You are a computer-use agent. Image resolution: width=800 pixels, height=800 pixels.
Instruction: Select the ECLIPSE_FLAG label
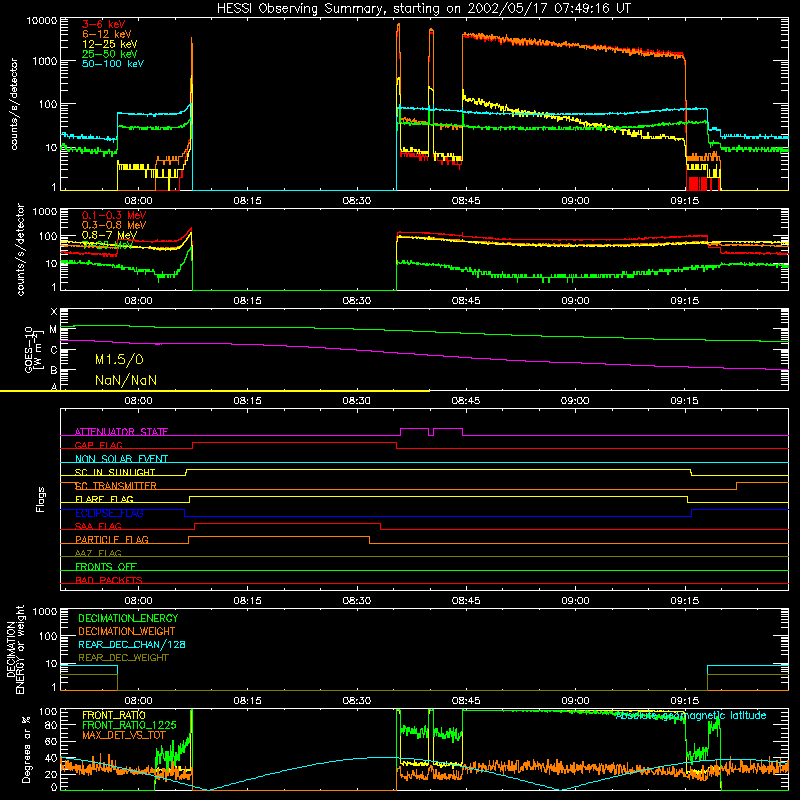(109, 513)
